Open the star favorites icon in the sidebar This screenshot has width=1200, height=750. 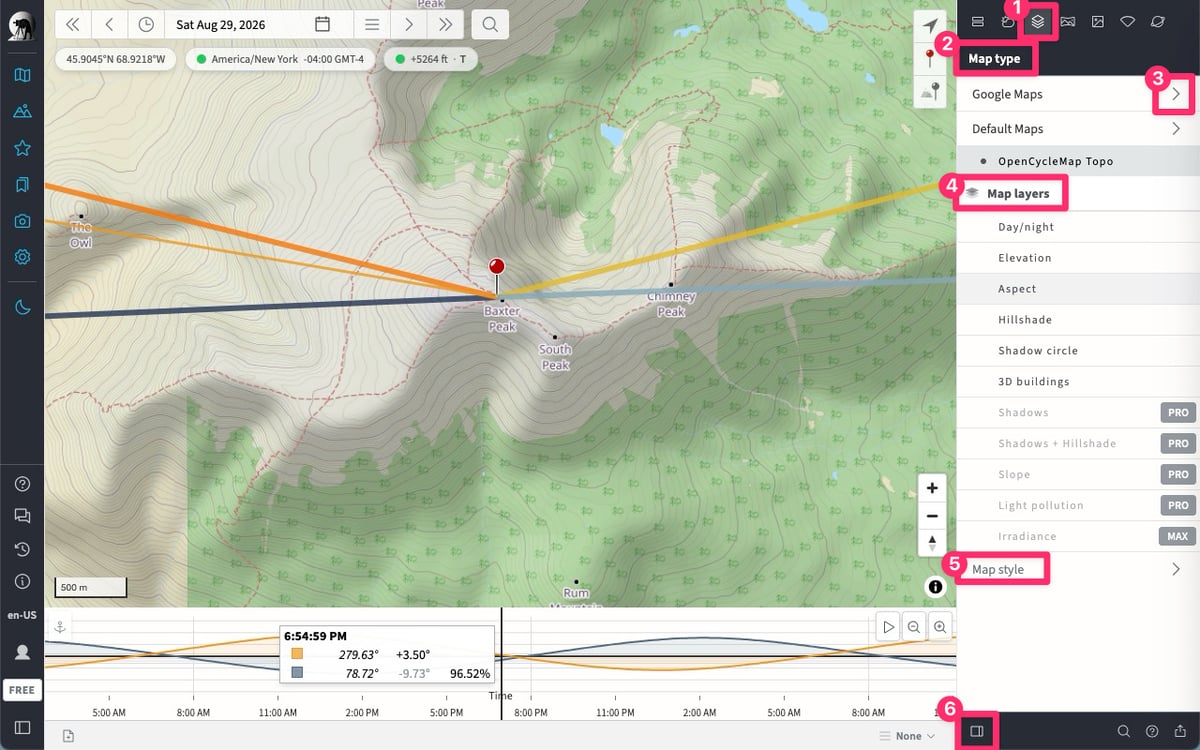(x=22, y=148)
